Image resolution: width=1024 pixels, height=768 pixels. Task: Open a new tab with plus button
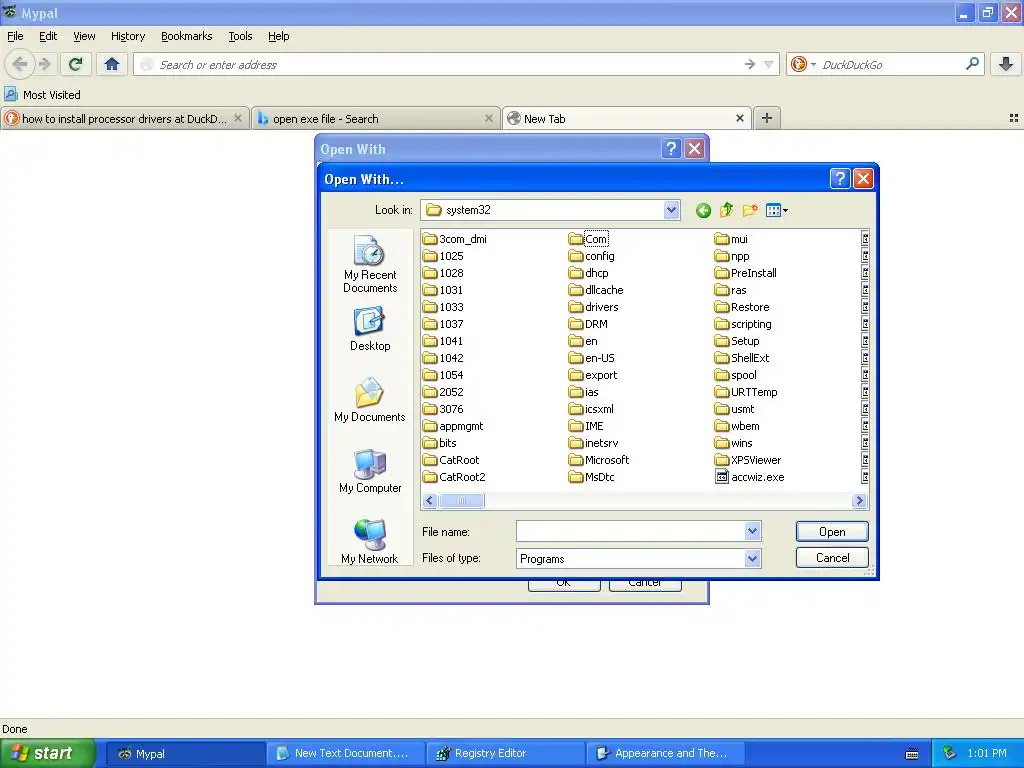point(767,118)
